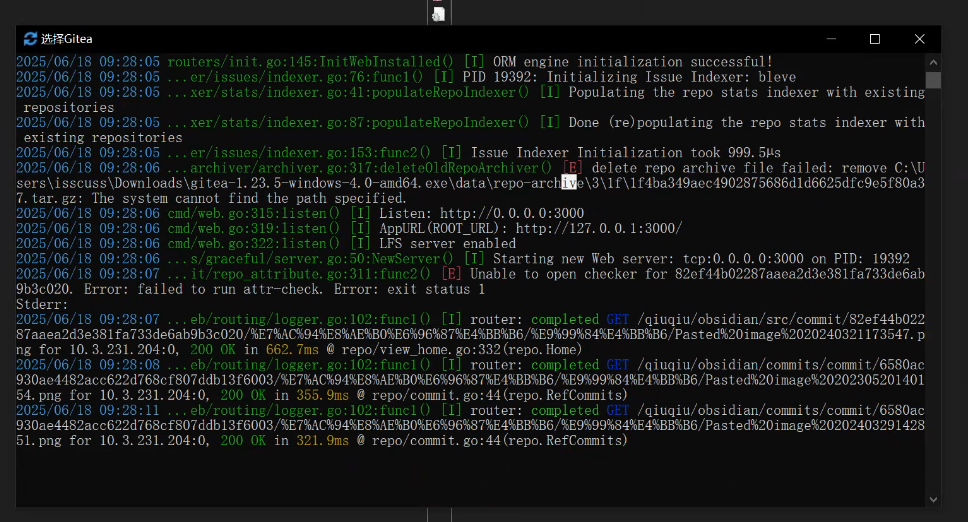Click the scrollbar up arrow
968x522 pixels.
[x=933, y=62]
